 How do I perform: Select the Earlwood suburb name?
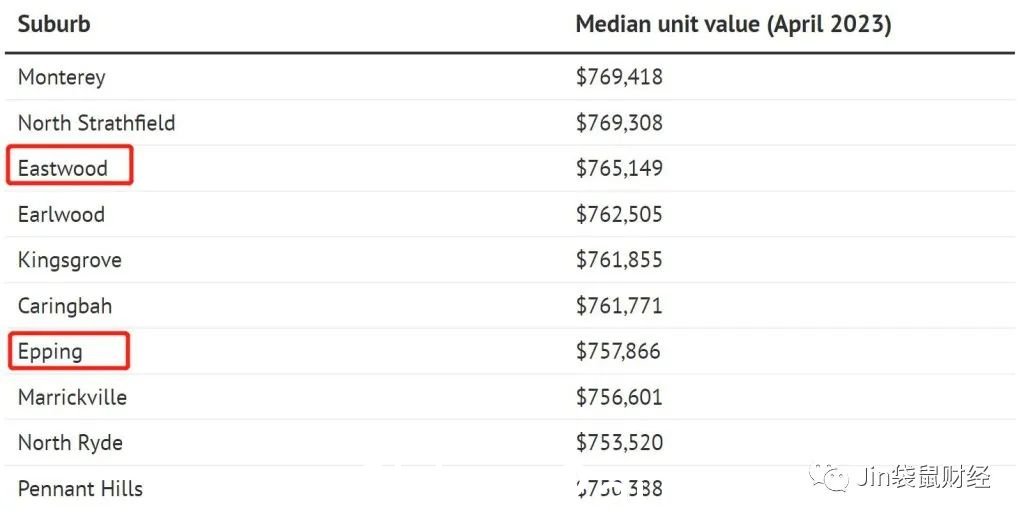[61, 214]
